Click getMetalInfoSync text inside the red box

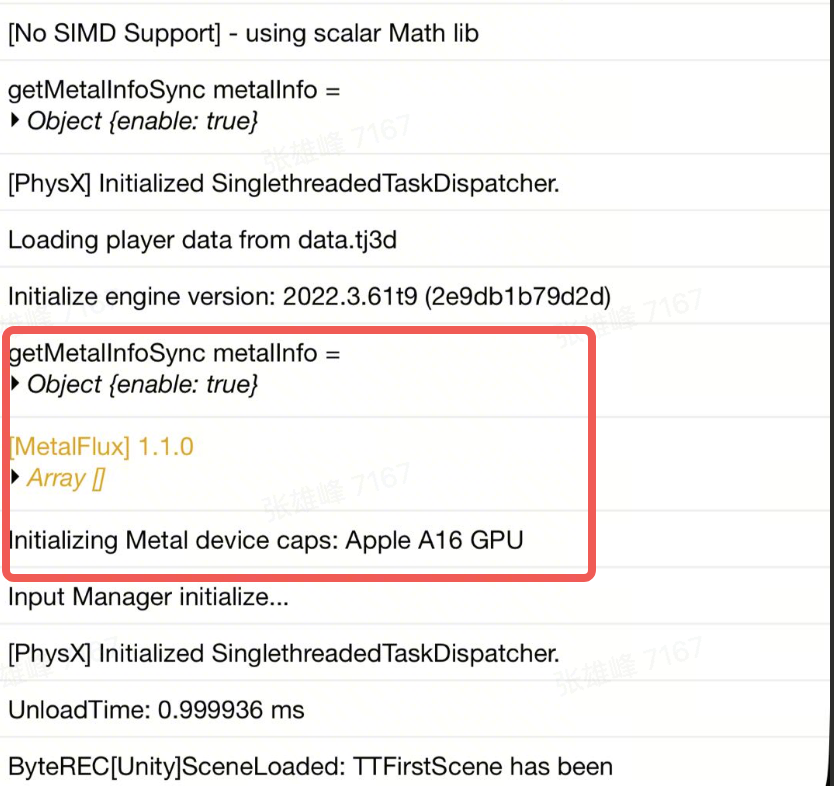[x=174, y=353]
